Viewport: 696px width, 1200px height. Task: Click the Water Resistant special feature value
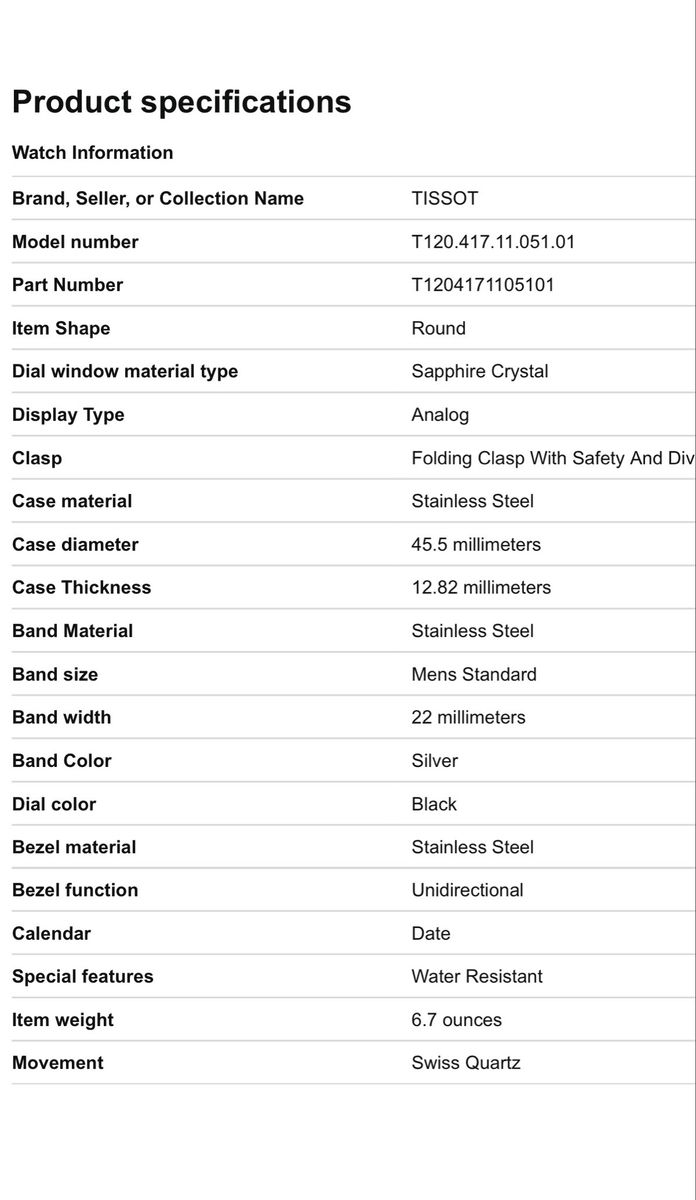[x=477, y=977]
